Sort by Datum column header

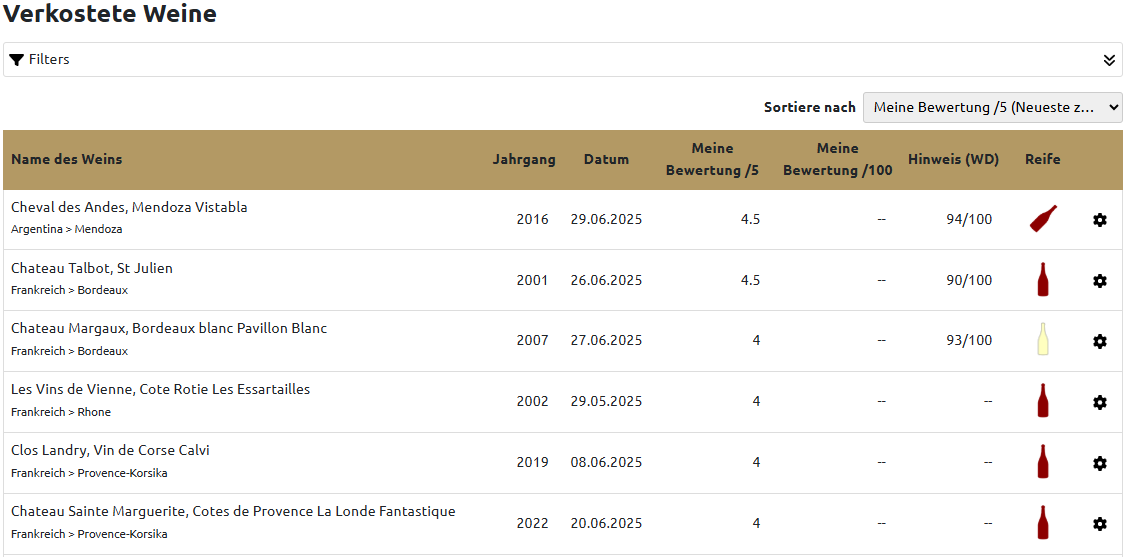click(x=606, y=160)
